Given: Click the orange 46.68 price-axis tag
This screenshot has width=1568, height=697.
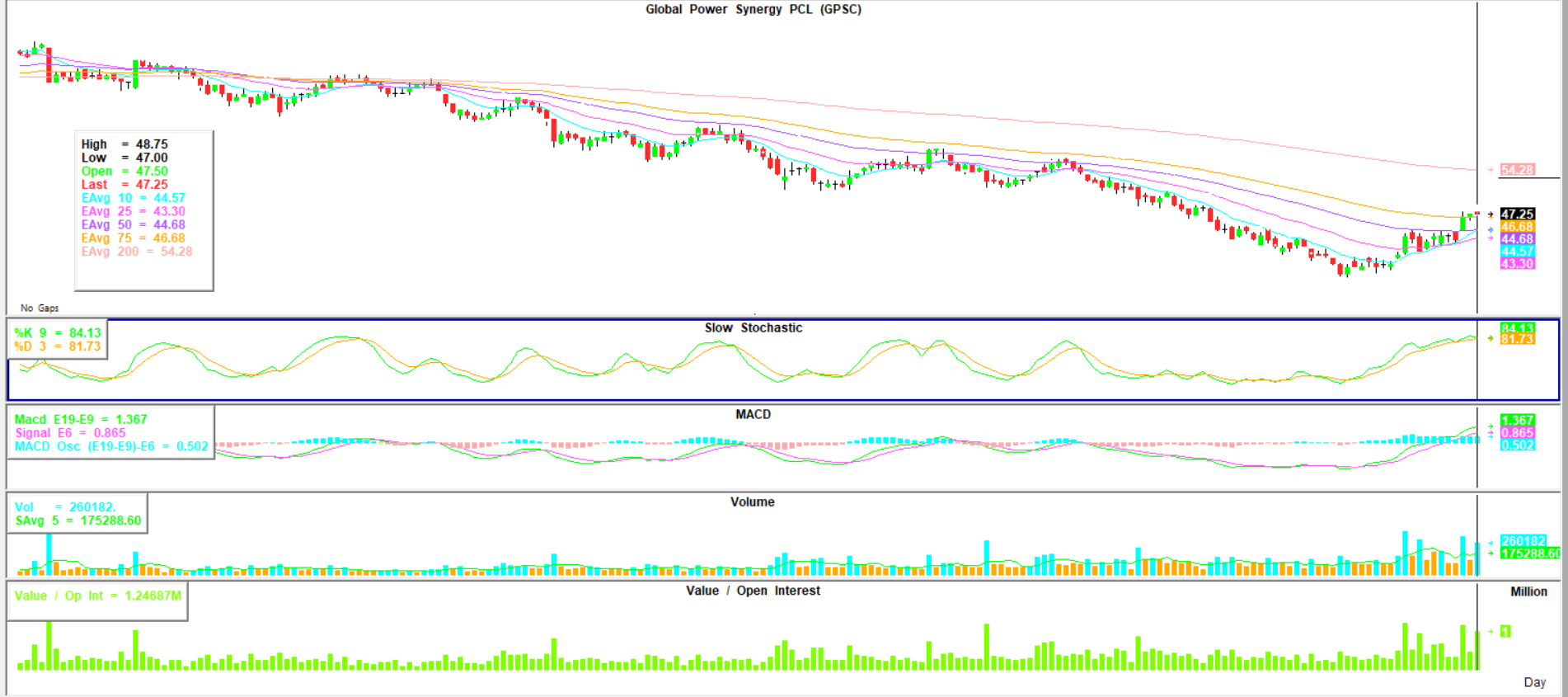Looking at the screenshot, I should [x=1517, y=226].
